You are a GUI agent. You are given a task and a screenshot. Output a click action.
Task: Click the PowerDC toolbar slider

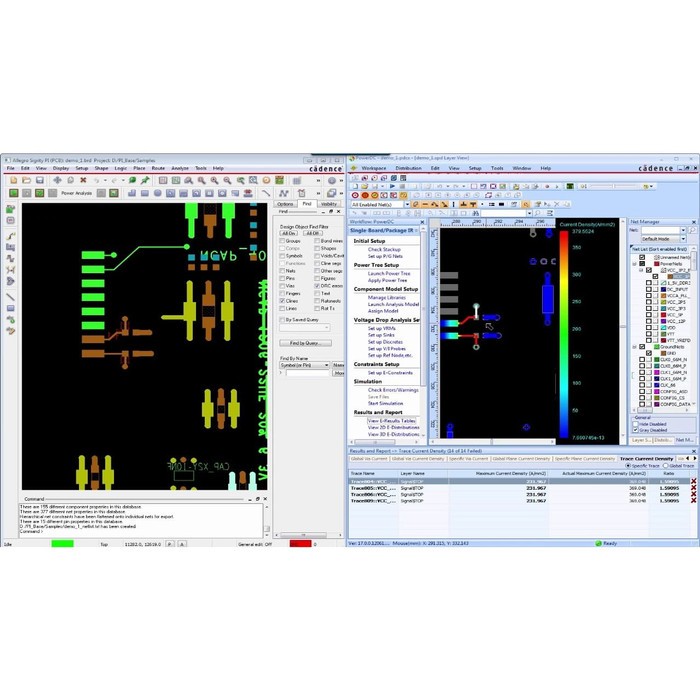pyautogui.click(x=615, y=186)
